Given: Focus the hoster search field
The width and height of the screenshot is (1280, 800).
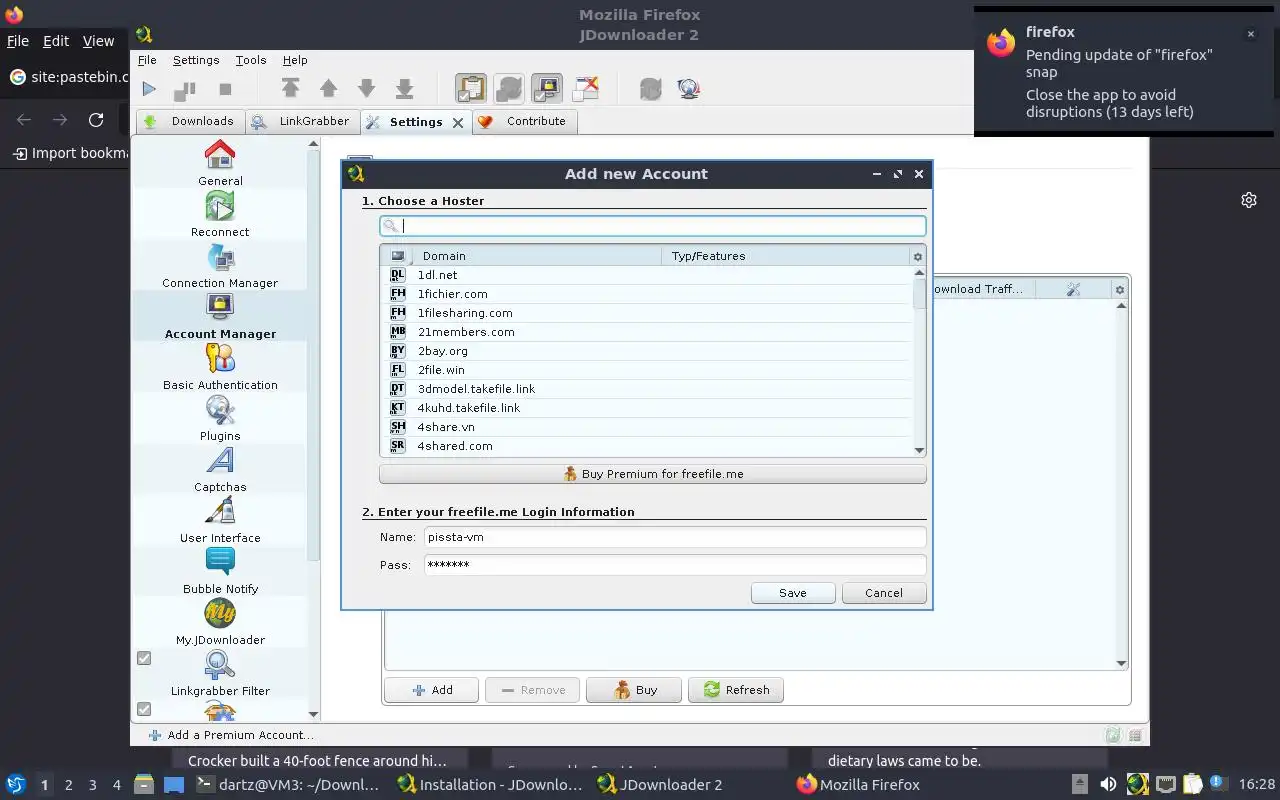Looking at the screenshot, I should pyautogui.click(x=652, y=226).
